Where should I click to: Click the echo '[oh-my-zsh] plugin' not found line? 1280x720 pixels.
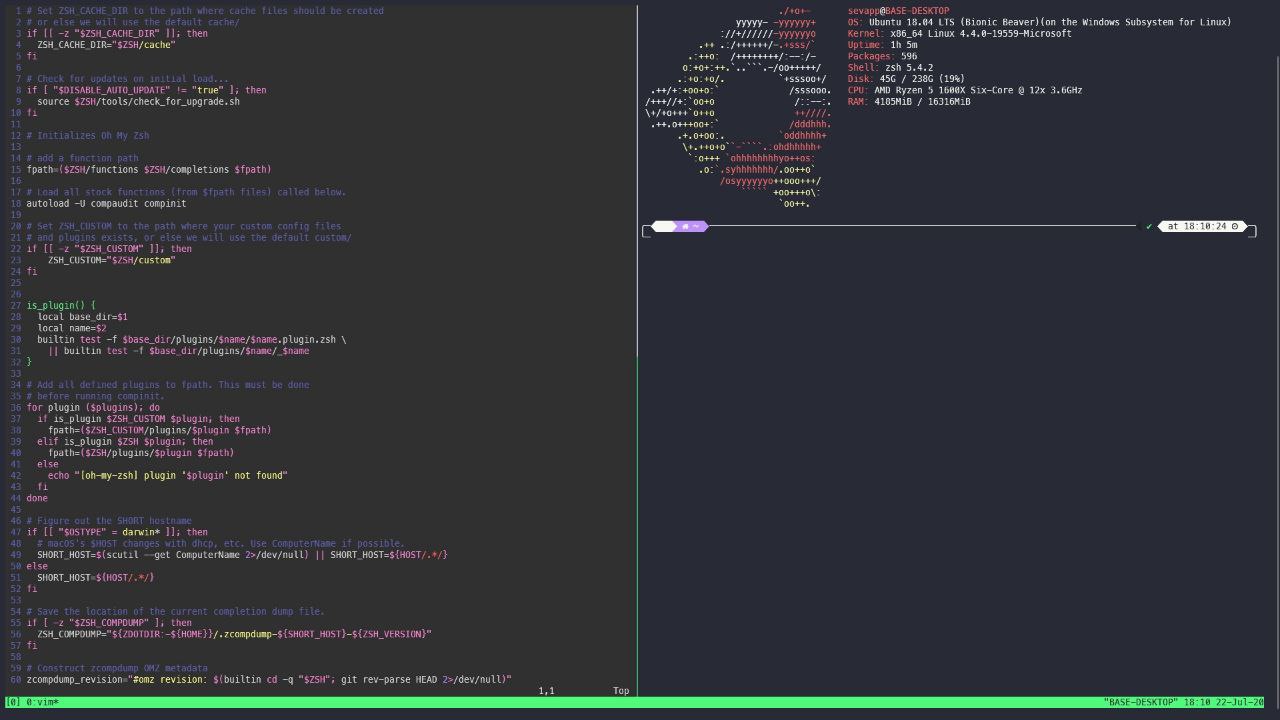(167, 476)
